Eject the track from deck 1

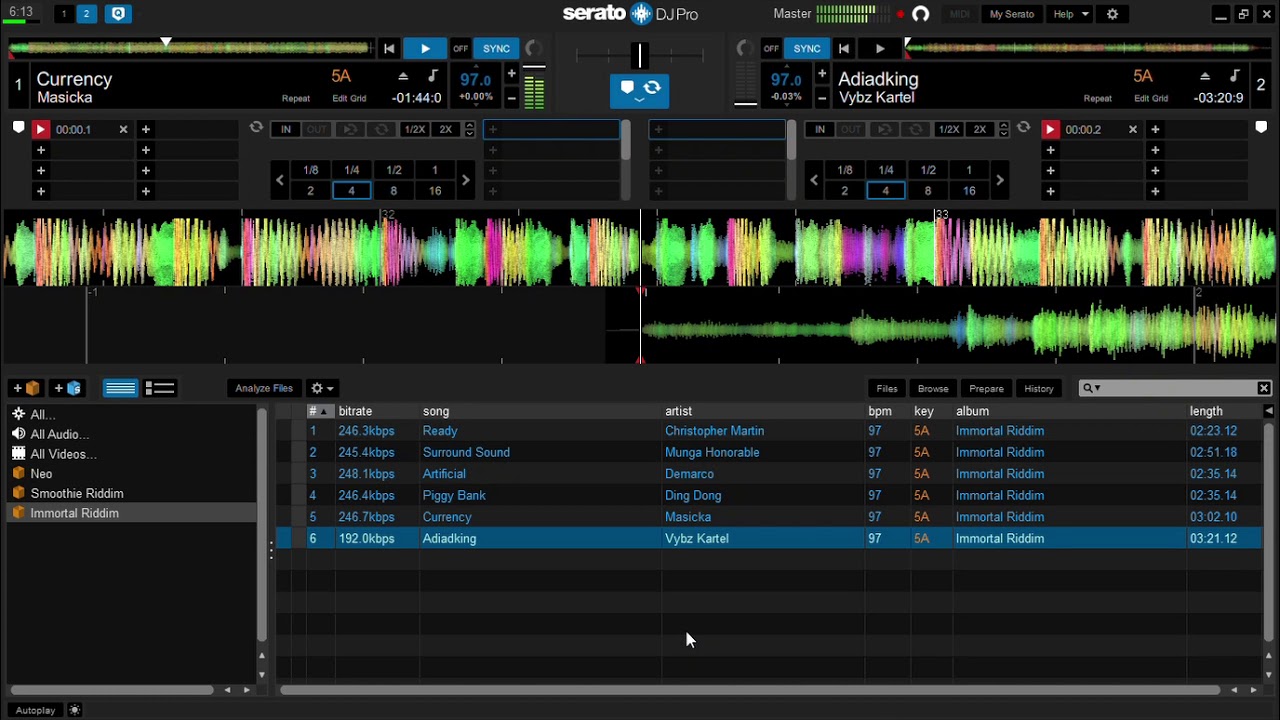pyautogui.click(x=403, y=77)
